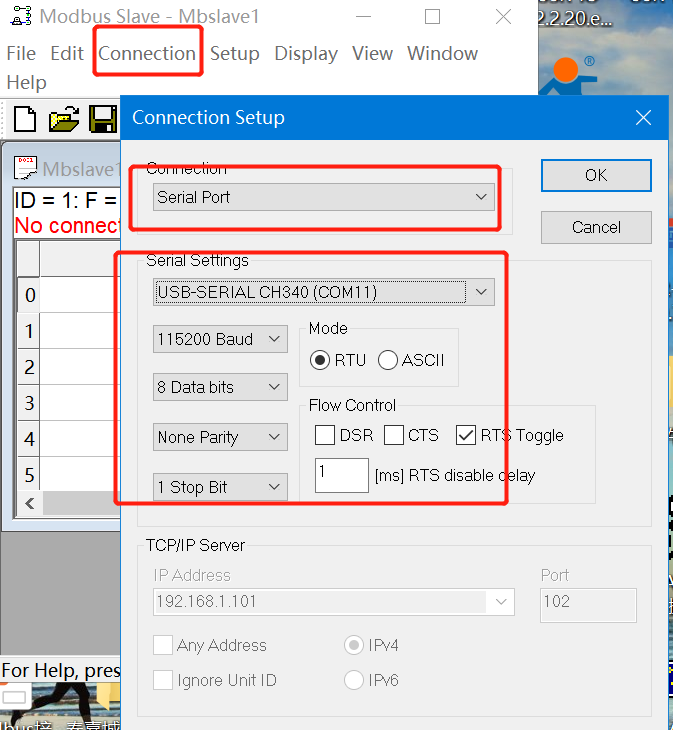The image size is (673, 730).
Task: Enable the DSR flow control checkbox
Action: 325,435
